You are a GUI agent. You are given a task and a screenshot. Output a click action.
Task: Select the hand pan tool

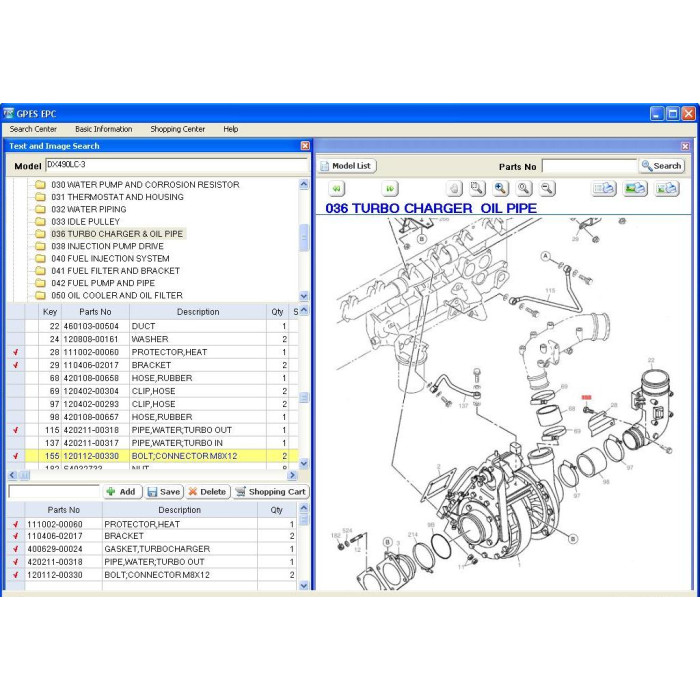point(454,189)
